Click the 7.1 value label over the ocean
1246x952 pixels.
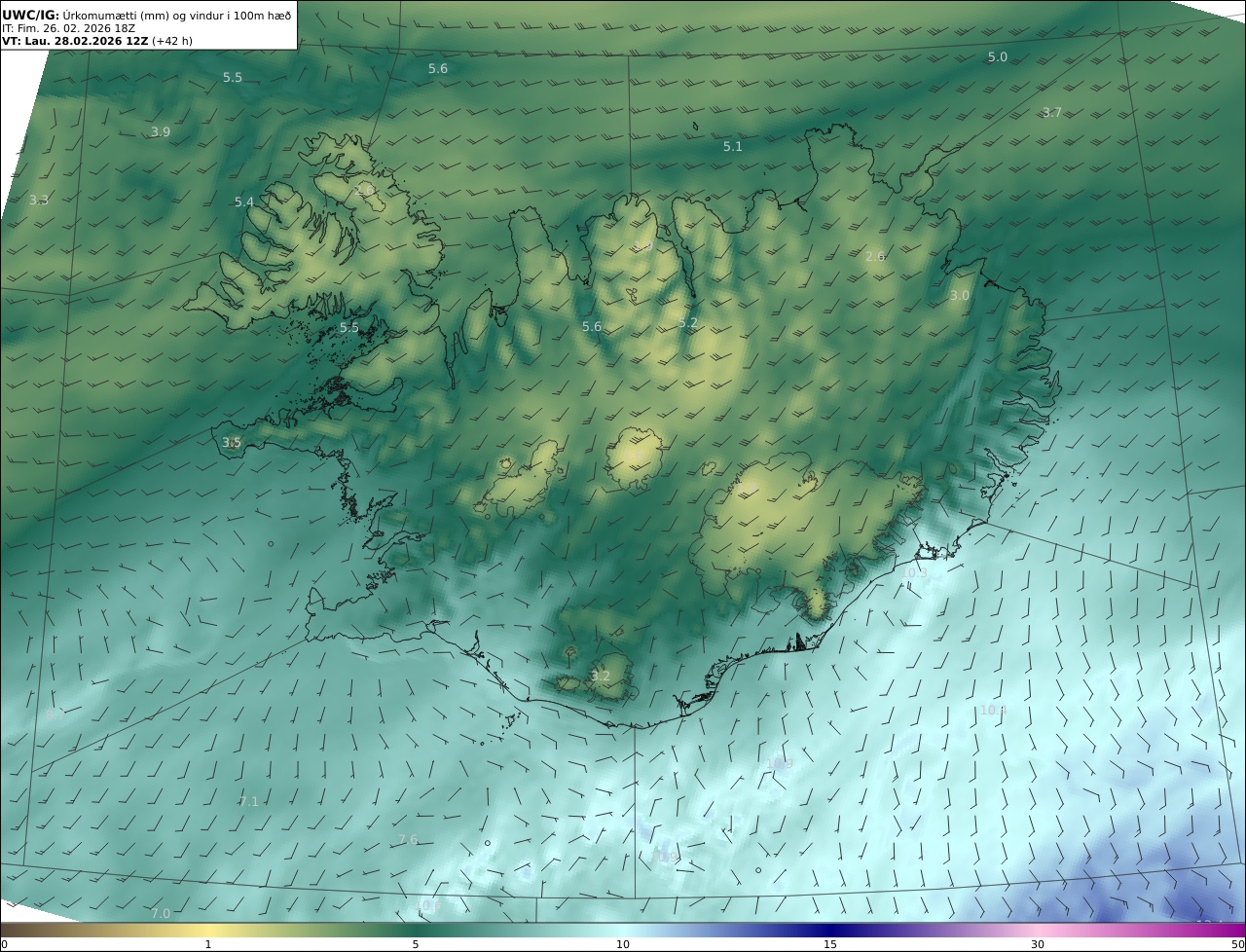249,802
